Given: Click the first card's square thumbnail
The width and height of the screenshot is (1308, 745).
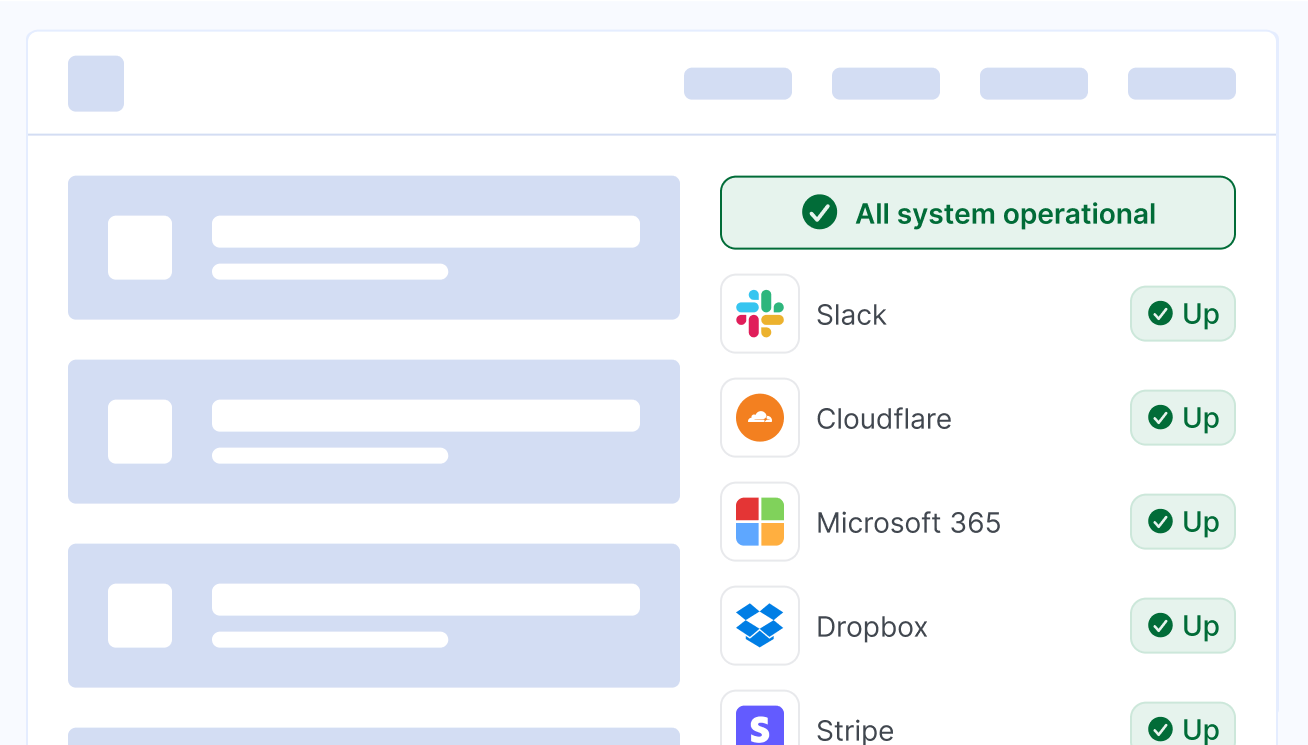Looking at the screenshot, I should click(x=140, y=248).
